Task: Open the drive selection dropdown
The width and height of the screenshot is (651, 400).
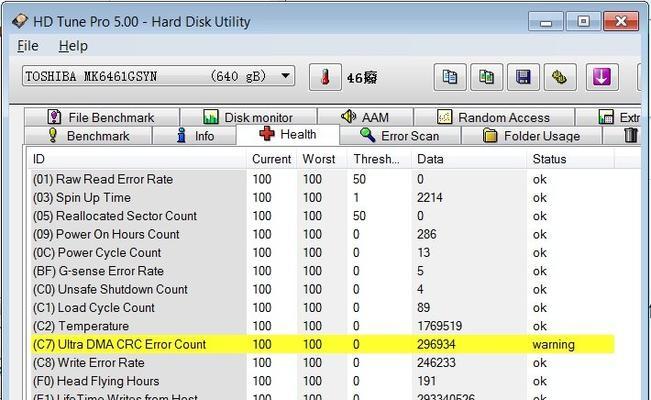Action: tap(158, 76)
